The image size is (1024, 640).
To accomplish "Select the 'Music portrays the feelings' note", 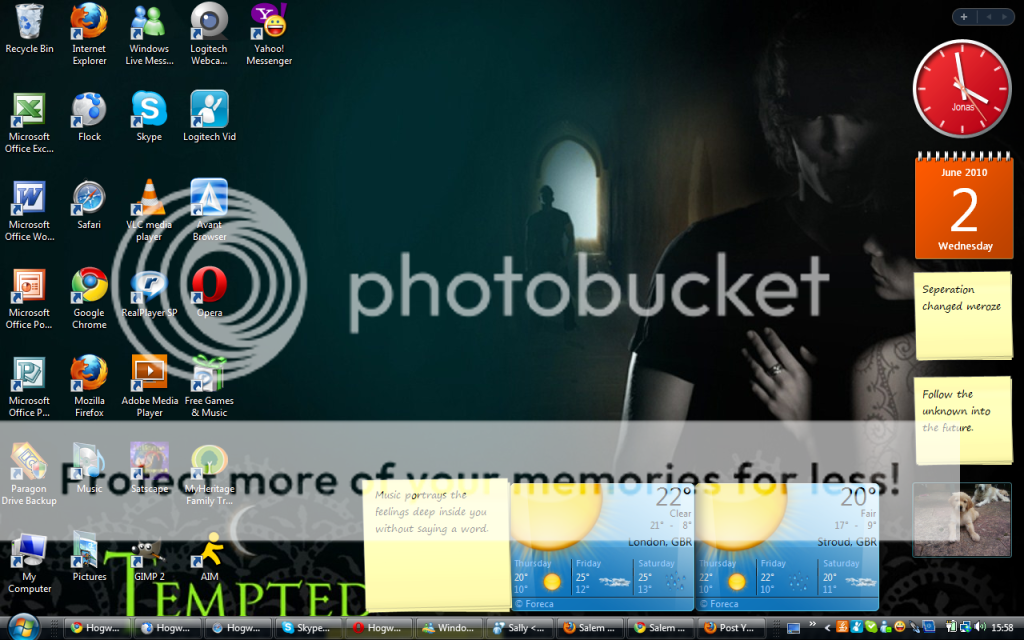I will pyautogui.click(x=438, y=545).
